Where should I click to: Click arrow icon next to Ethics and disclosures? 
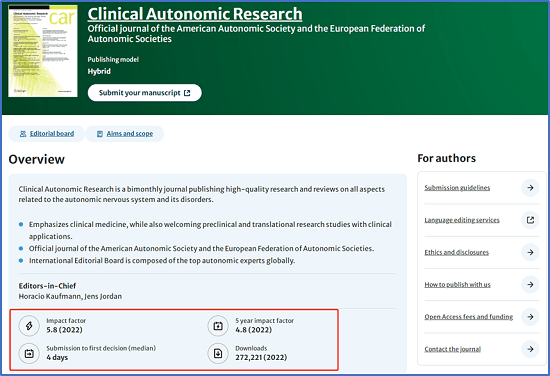click(530, 252)
